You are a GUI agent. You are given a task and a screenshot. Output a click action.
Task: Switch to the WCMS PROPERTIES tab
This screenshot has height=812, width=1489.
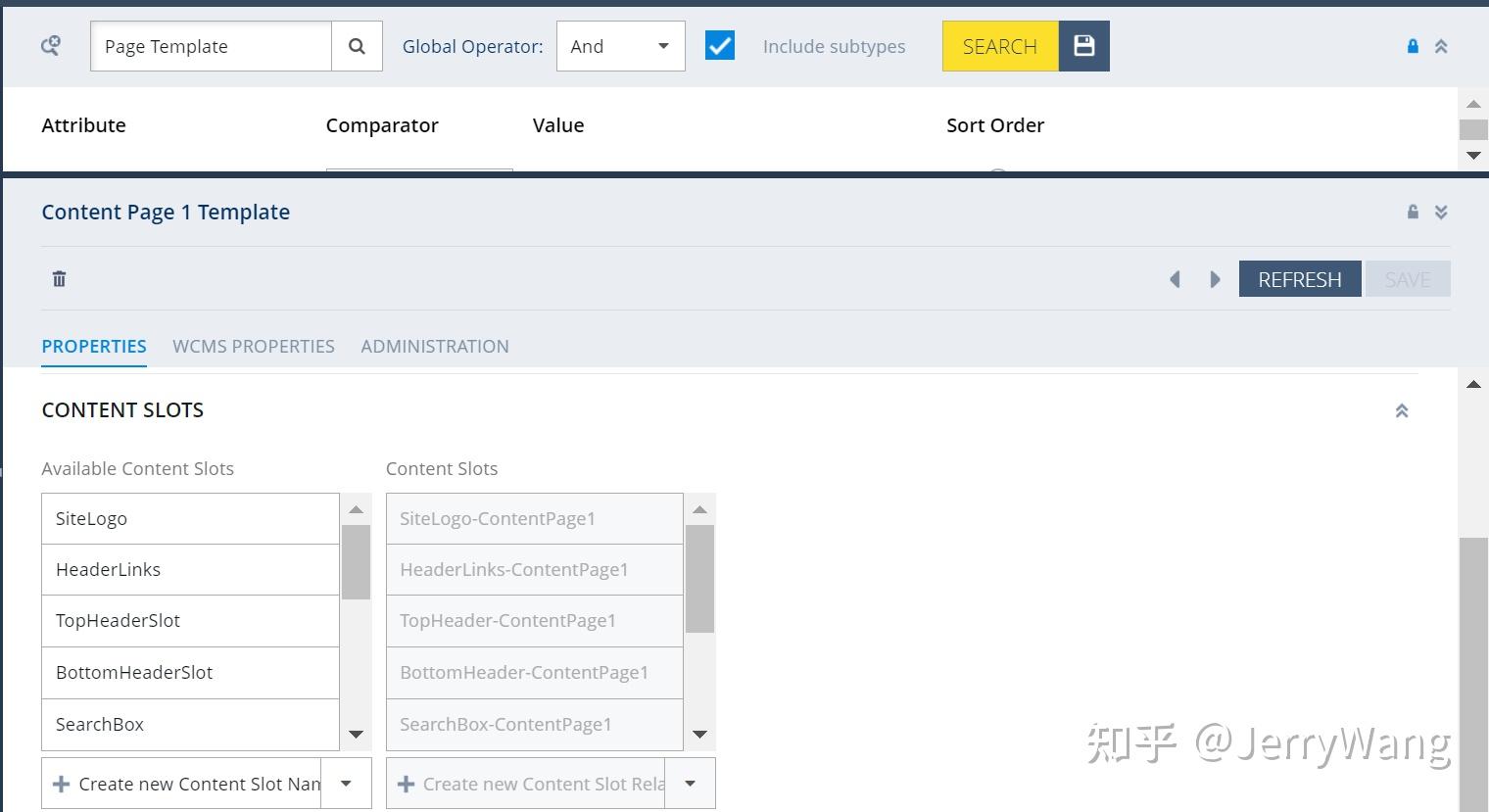click(x=254, y=346)
